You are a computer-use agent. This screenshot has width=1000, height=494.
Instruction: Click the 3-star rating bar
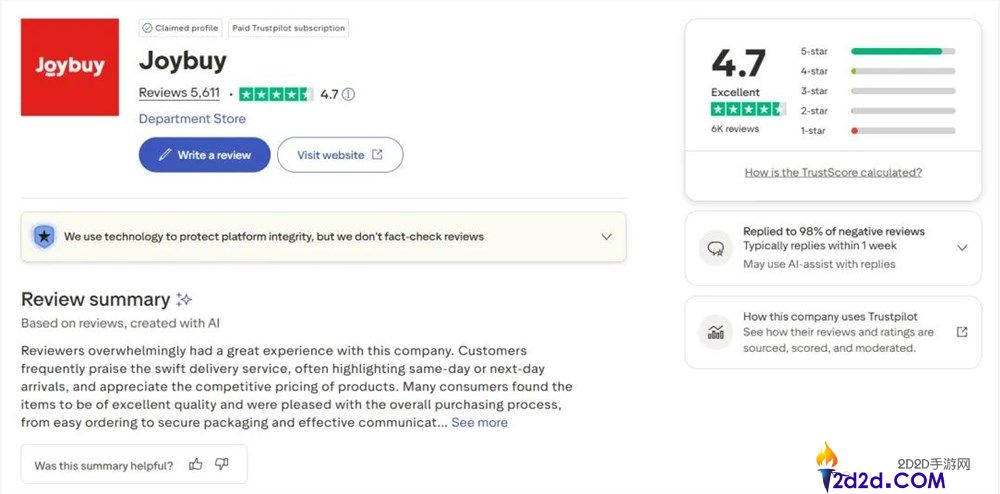click(x=902, y=91)
